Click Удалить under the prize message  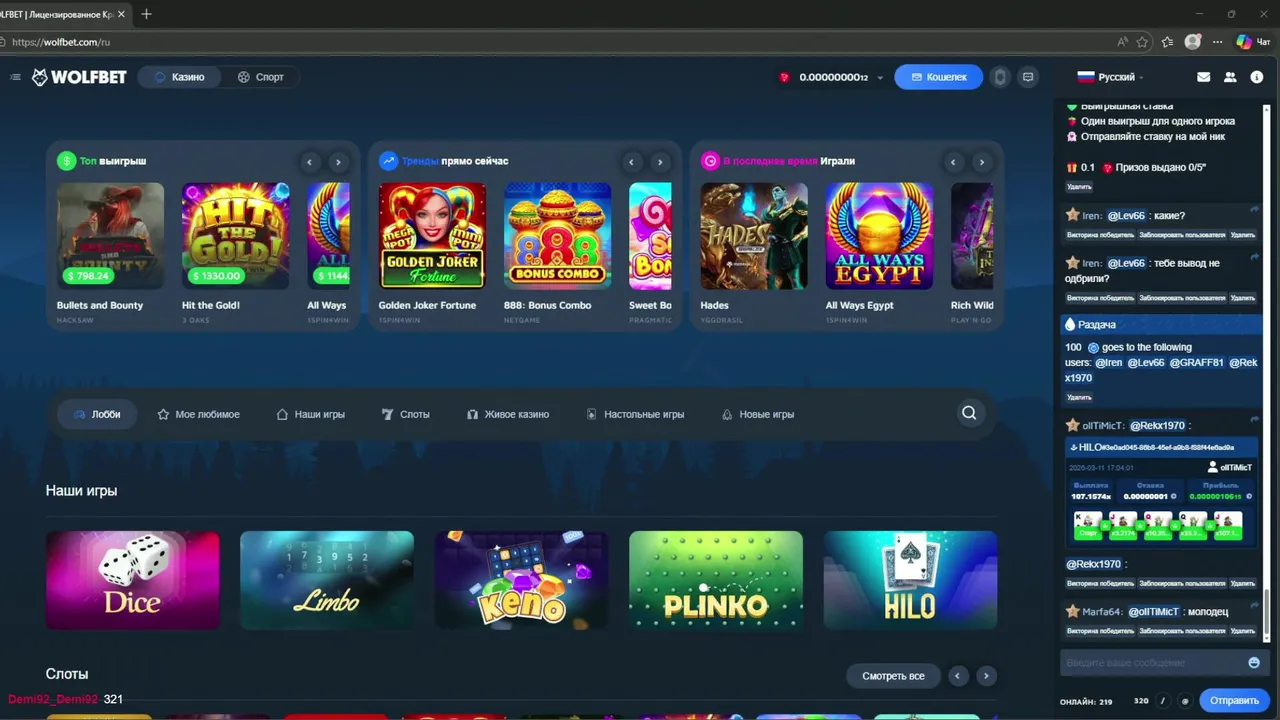click(1079, 187)
